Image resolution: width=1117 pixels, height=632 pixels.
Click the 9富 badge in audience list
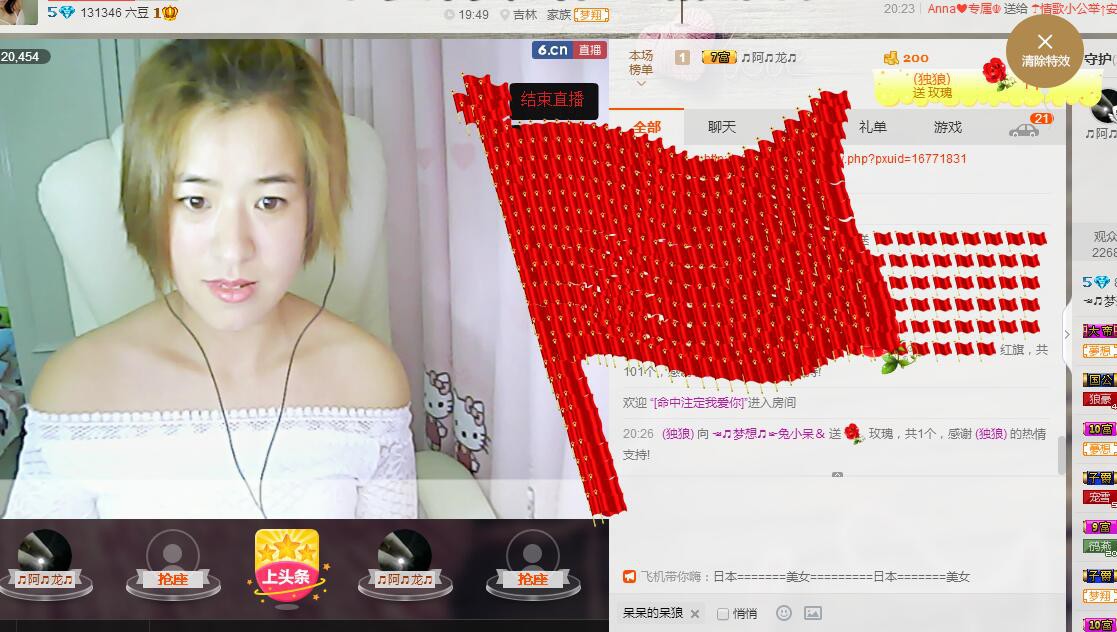(x=1099, y=527)
